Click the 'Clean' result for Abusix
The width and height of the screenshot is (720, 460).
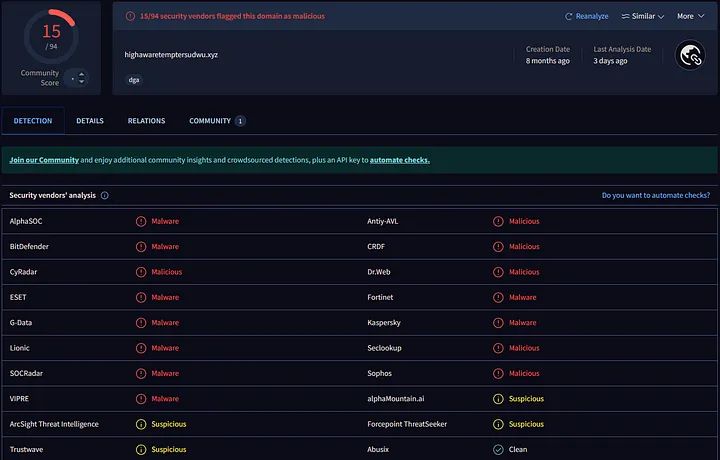(518, 449)
